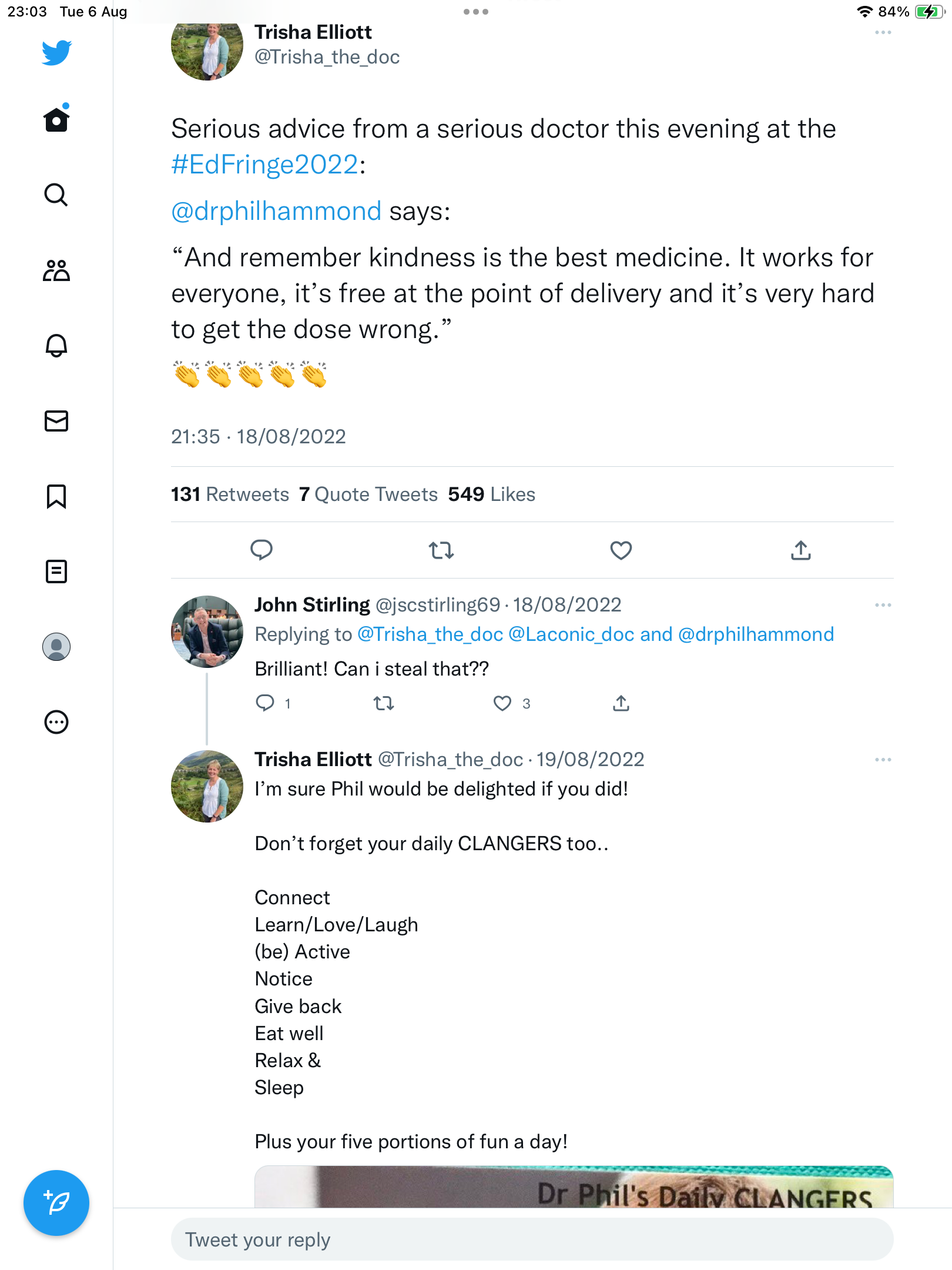Screen dimensions: 952x1270
Task: Expand the More circle menu in sidebar
Action: coord(56,722)
